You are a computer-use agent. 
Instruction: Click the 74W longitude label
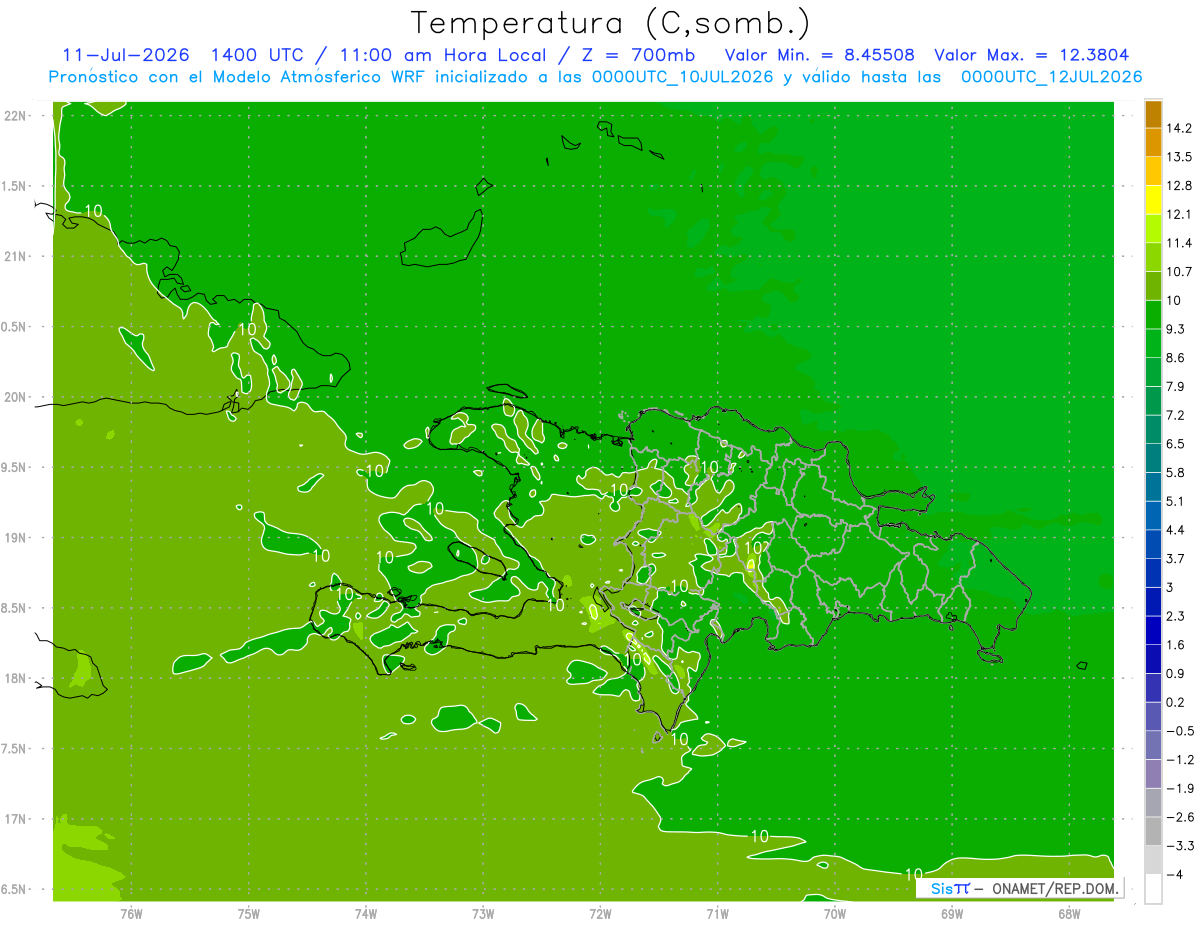[366, 913]
